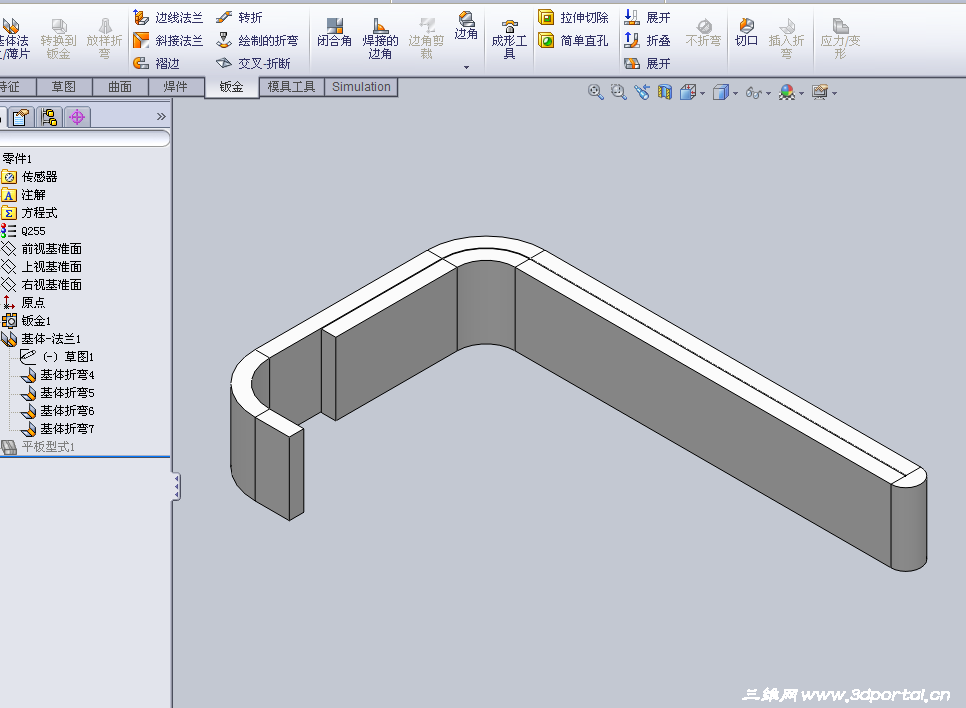Select the 褶边 hem tool
The height and width of the screenshot is (708, 966).
point(156,63)
